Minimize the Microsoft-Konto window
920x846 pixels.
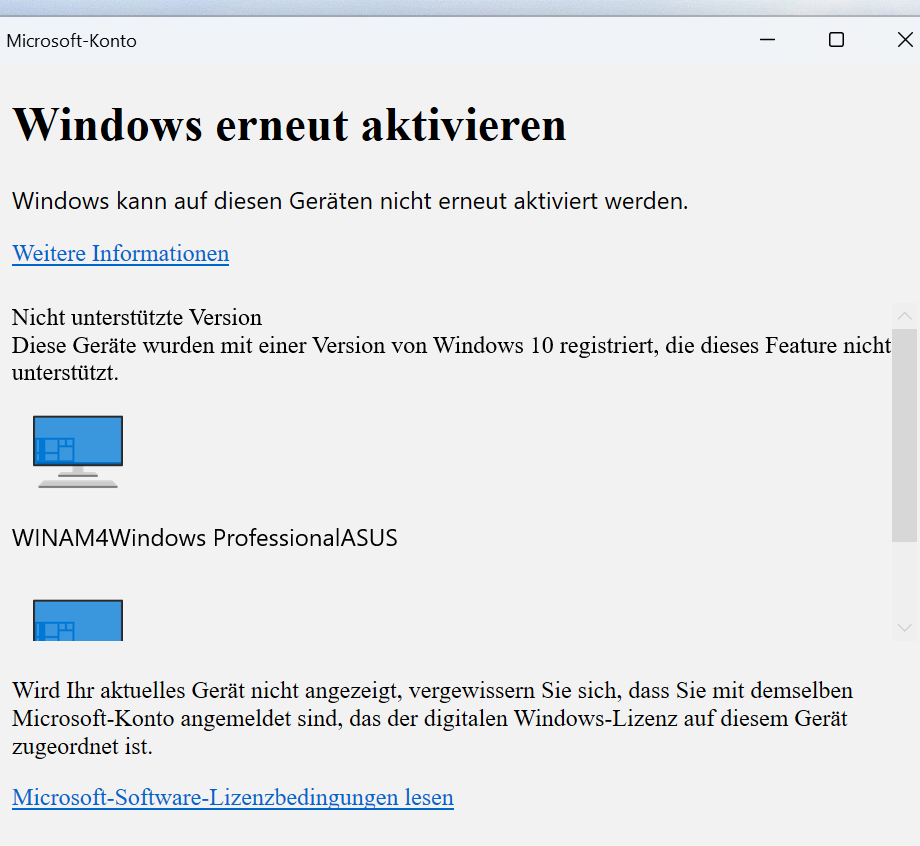pyautogui.click(x=767, y=40)
